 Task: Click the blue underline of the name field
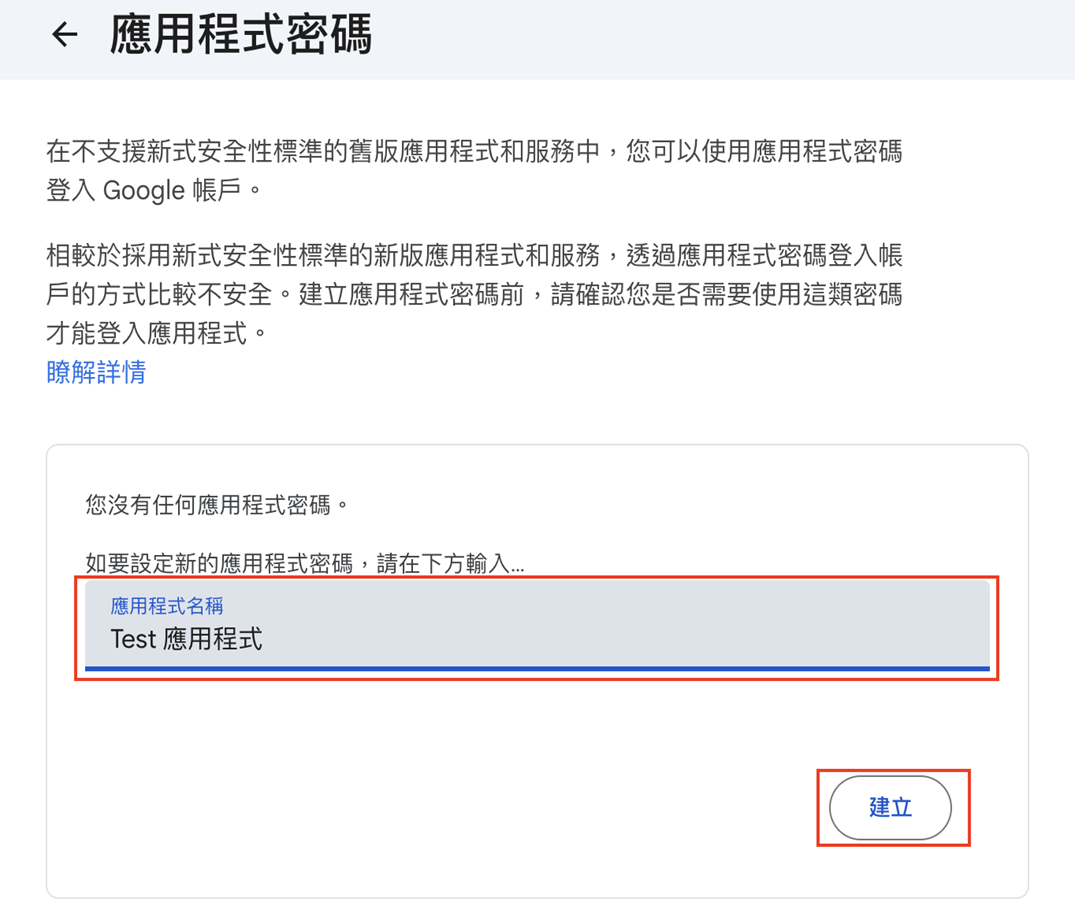(x=537, y=668)
